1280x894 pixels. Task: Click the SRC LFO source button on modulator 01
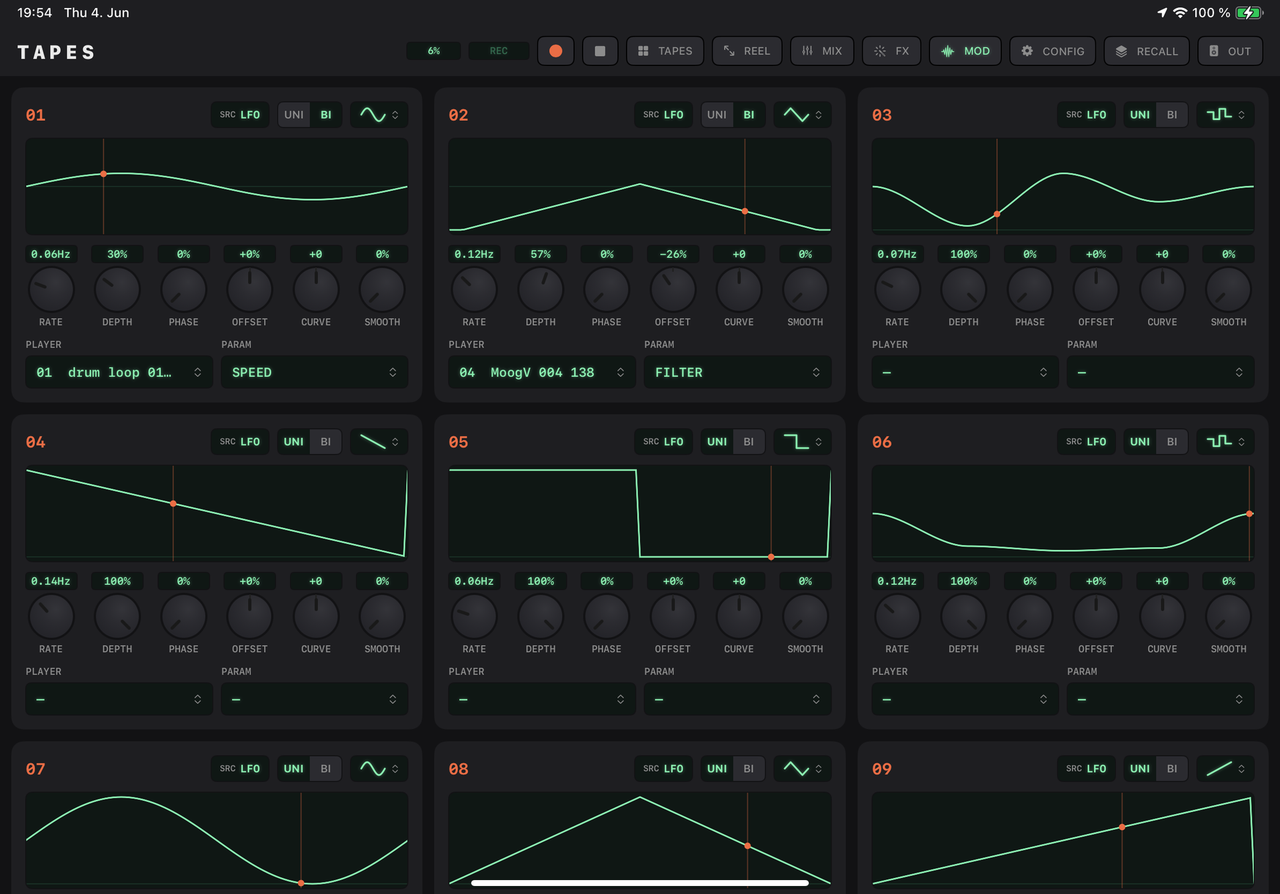(x=240, y=115)
